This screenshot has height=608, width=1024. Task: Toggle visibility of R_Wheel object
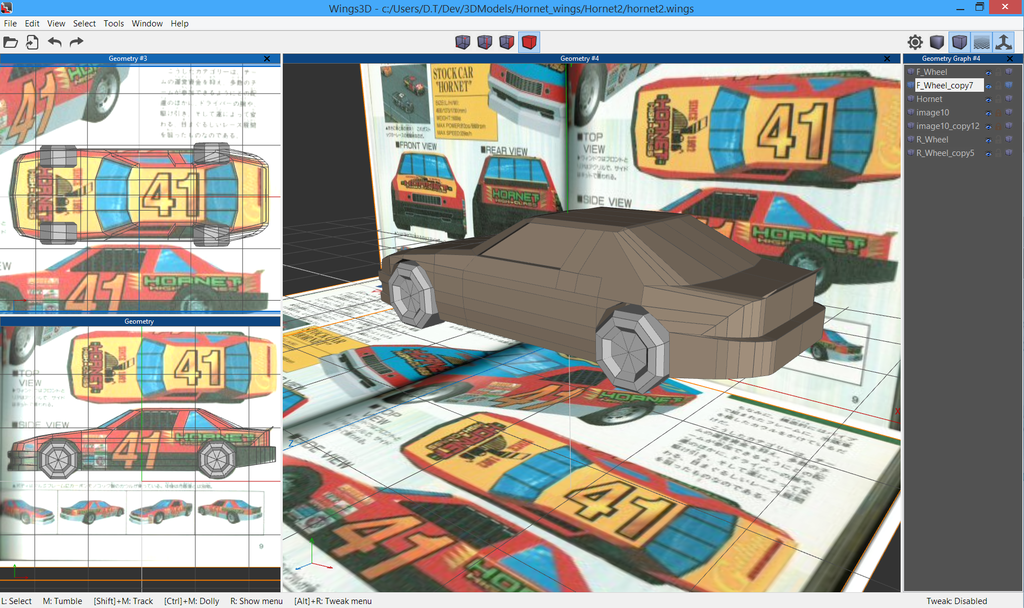(x=988, y=140)
